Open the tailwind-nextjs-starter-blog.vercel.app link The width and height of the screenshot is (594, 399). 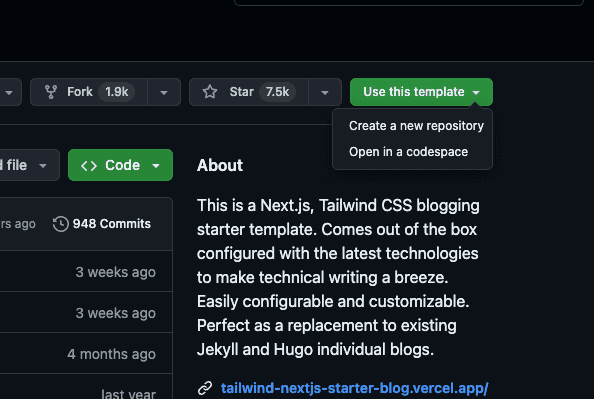pyautogui.click(x=354, y=388)
